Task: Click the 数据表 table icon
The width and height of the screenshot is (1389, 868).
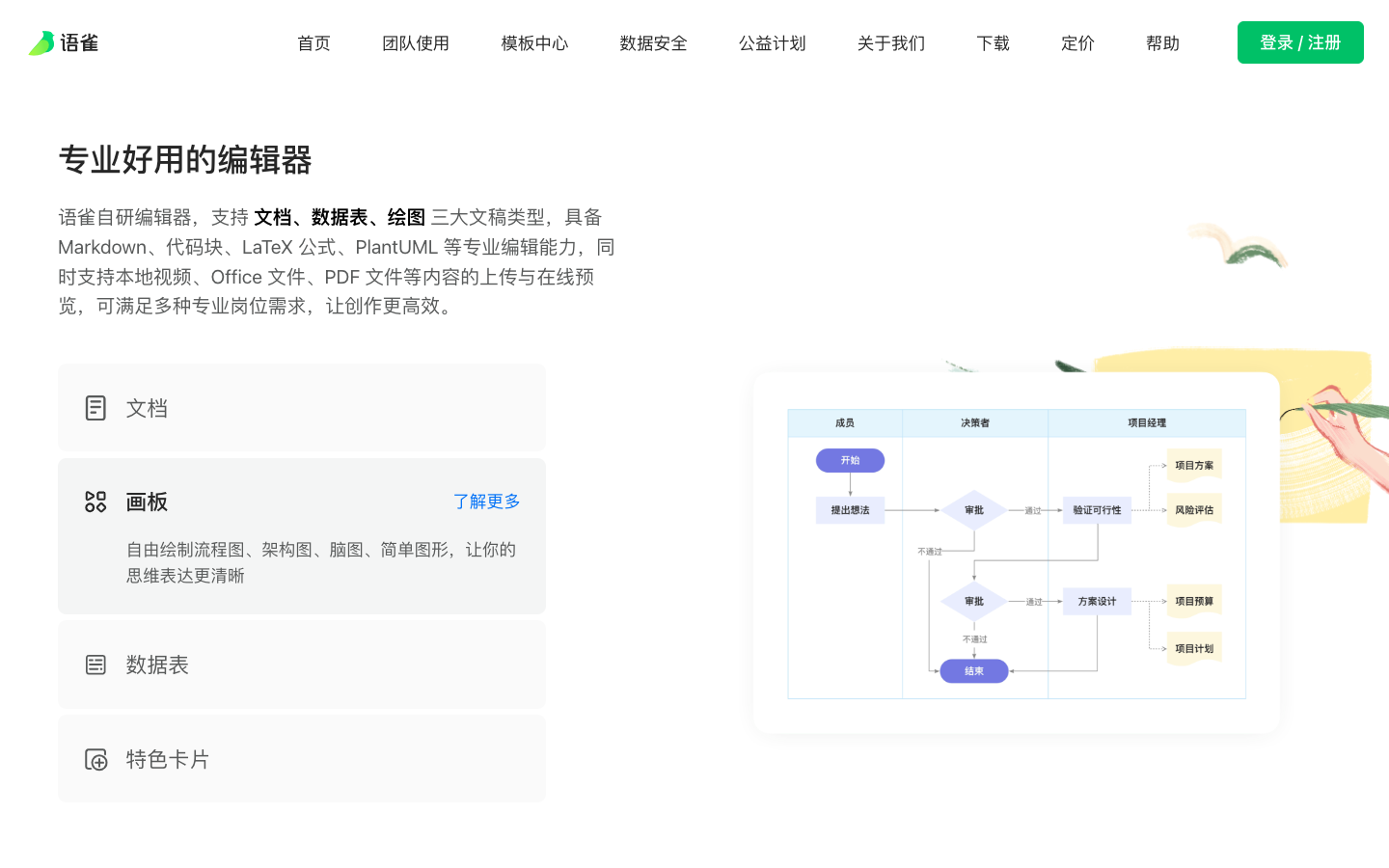Action: 95,665
